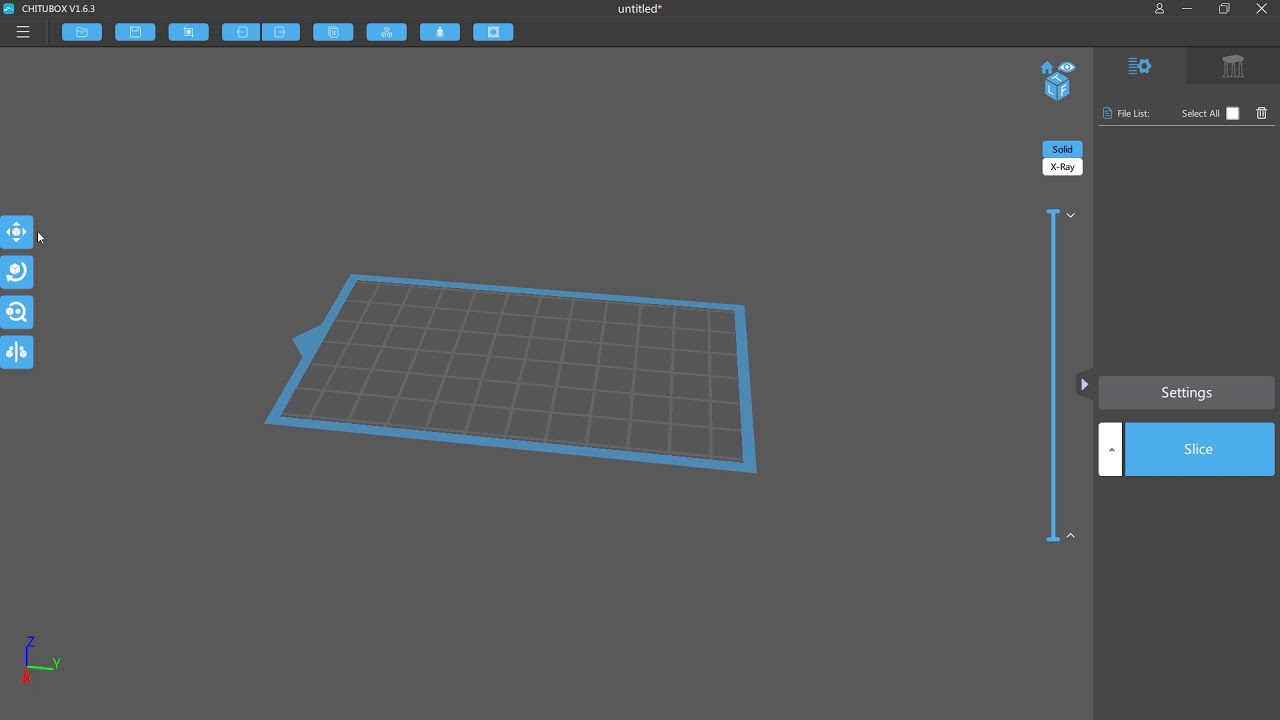Tick the Select All checkbox

[1233, 114]
